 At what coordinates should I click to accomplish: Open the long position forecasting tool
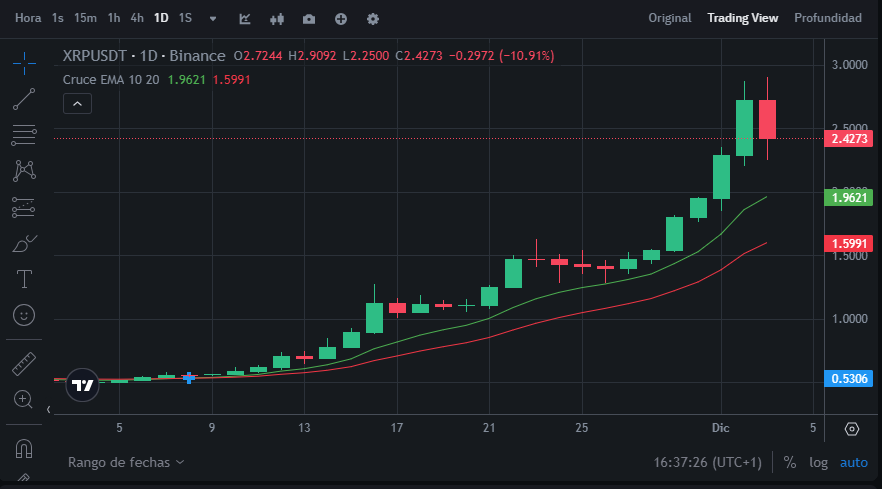(24, 207)
